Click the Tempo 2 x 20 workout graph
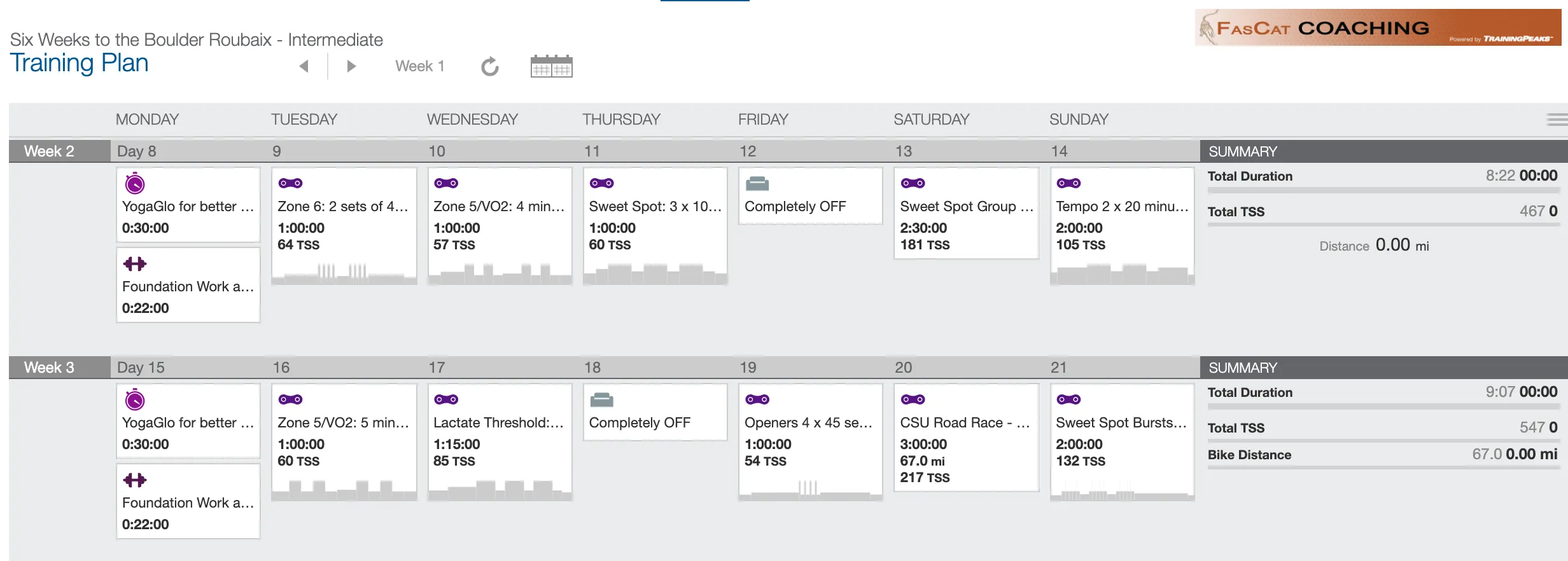1568x561 pixels. (x=1122, y=274)
